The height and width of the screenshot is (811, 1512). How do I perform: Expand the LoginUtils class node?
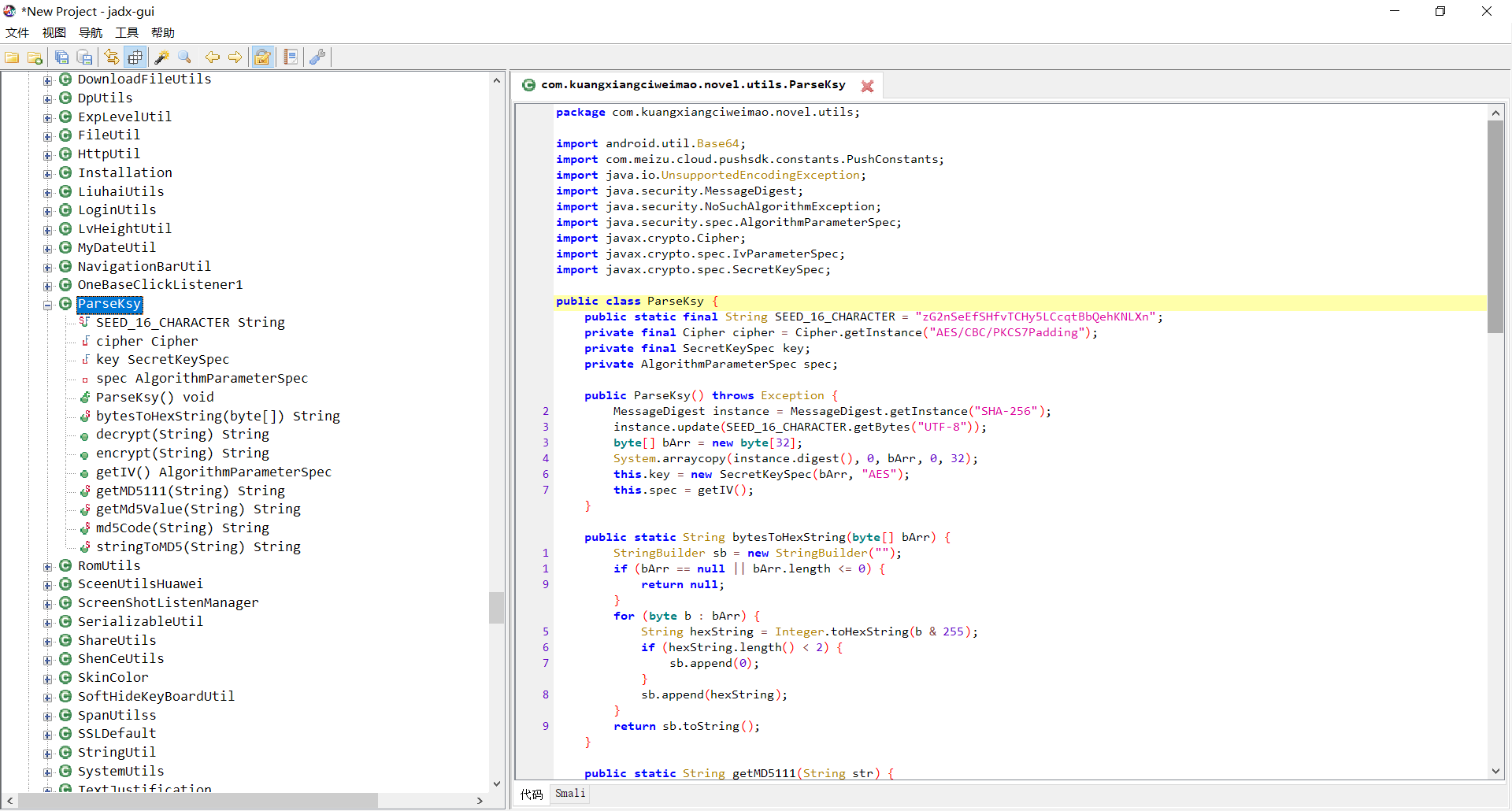click(47, 211)
